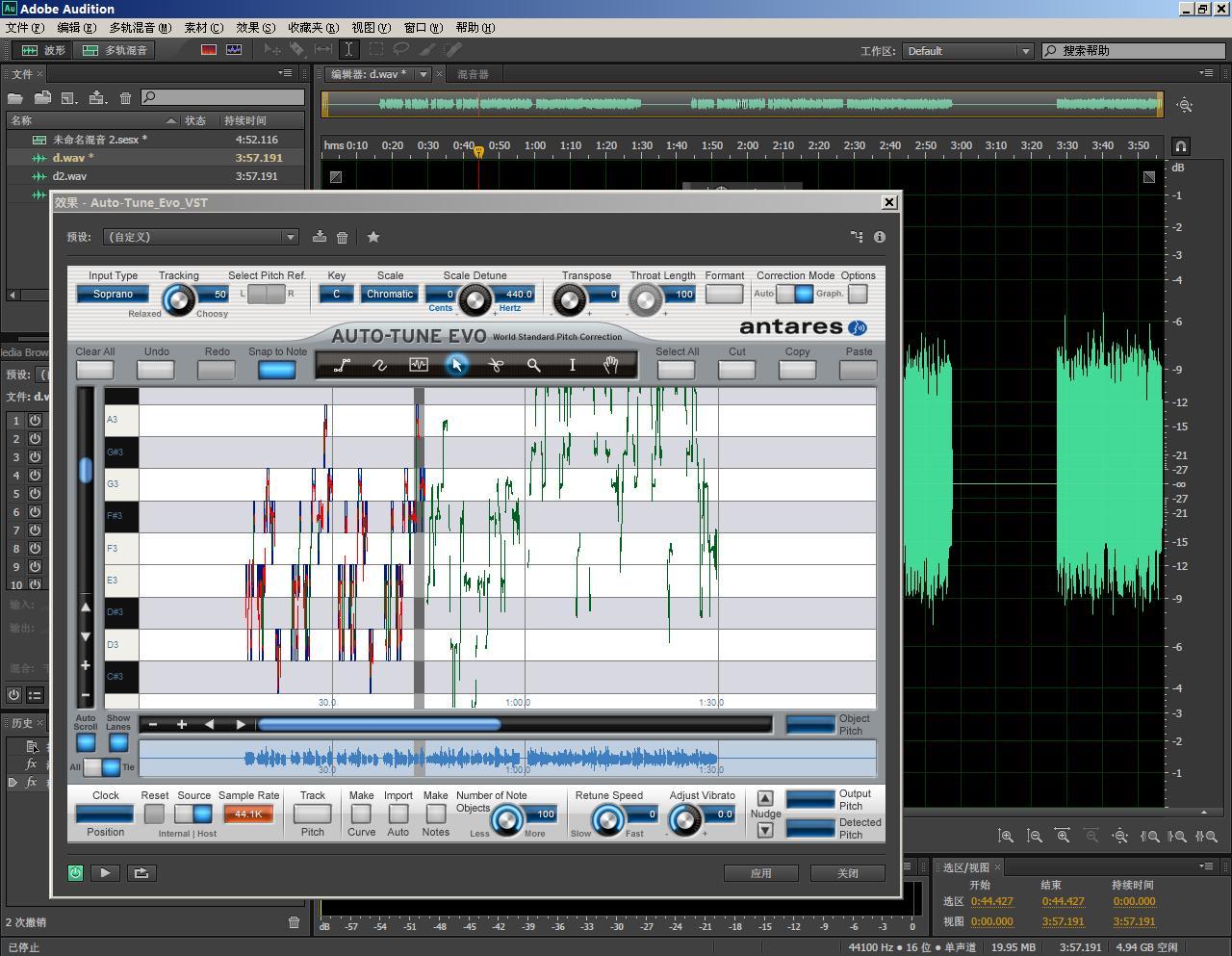Toggle Auto Scroll button
The image size is (1232, 956).
[x=86, y=742]
